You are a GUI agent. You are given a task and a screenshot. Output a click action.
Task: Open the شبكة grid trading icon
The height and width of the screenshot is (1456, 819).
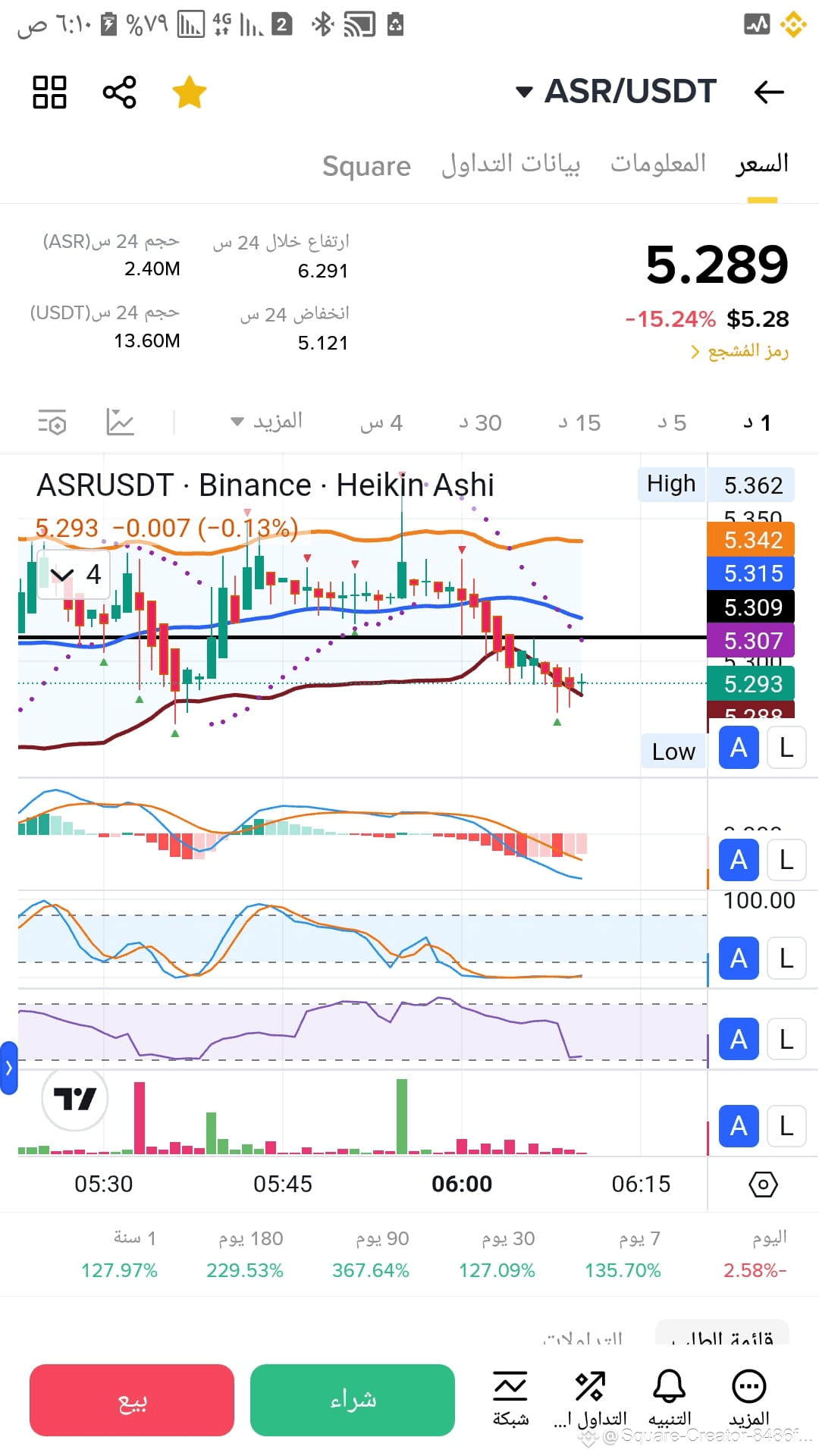click(x=510, y=1399)
